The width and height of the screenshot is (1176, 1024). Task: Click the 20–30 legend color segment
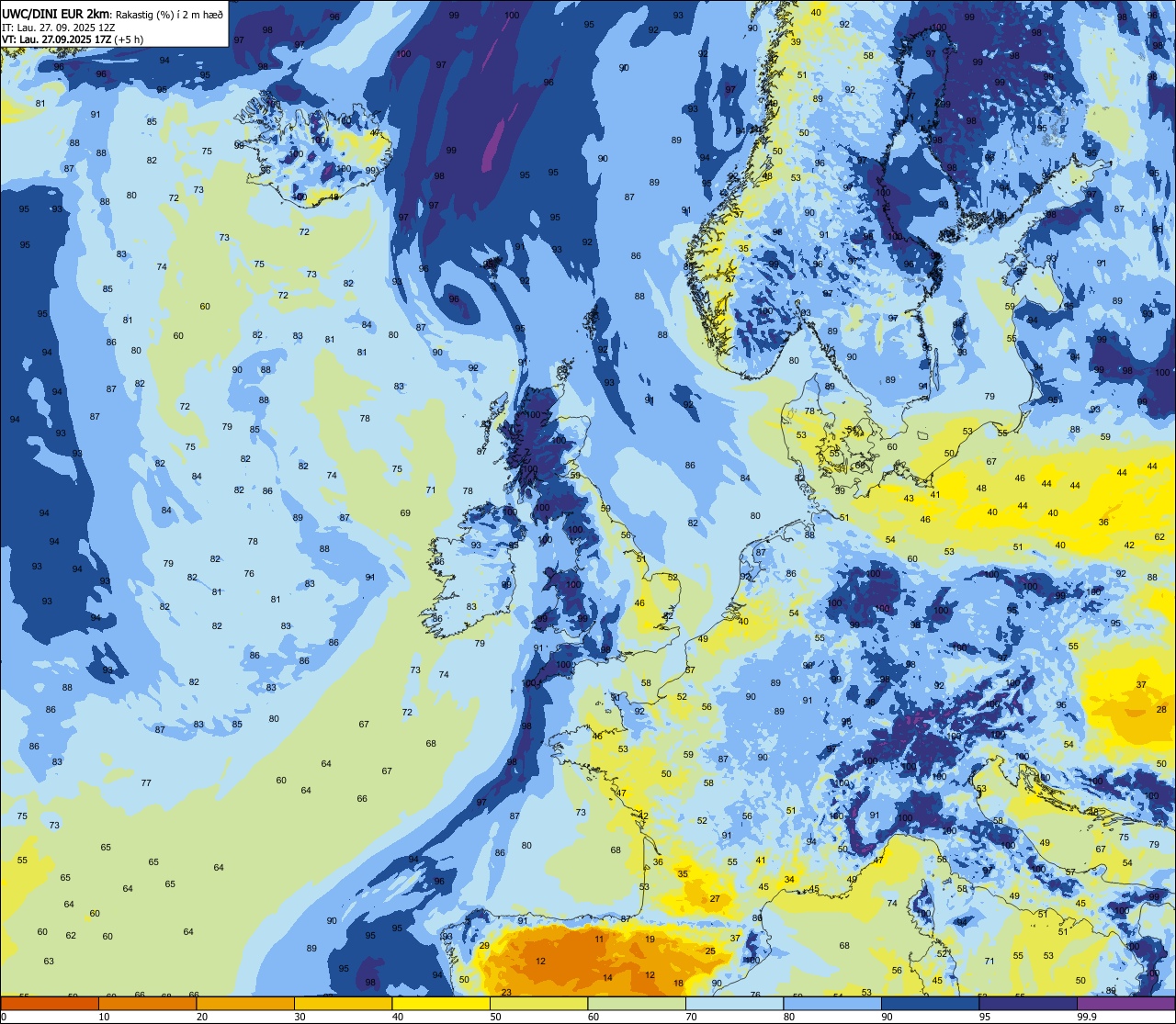[x=245, y=1003]
